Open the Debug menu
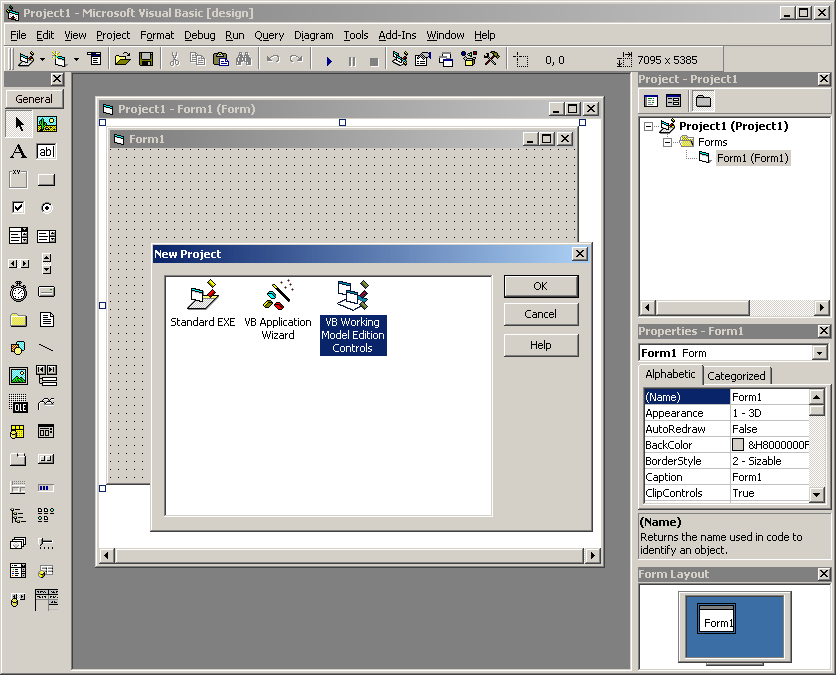 click(200, 35)
